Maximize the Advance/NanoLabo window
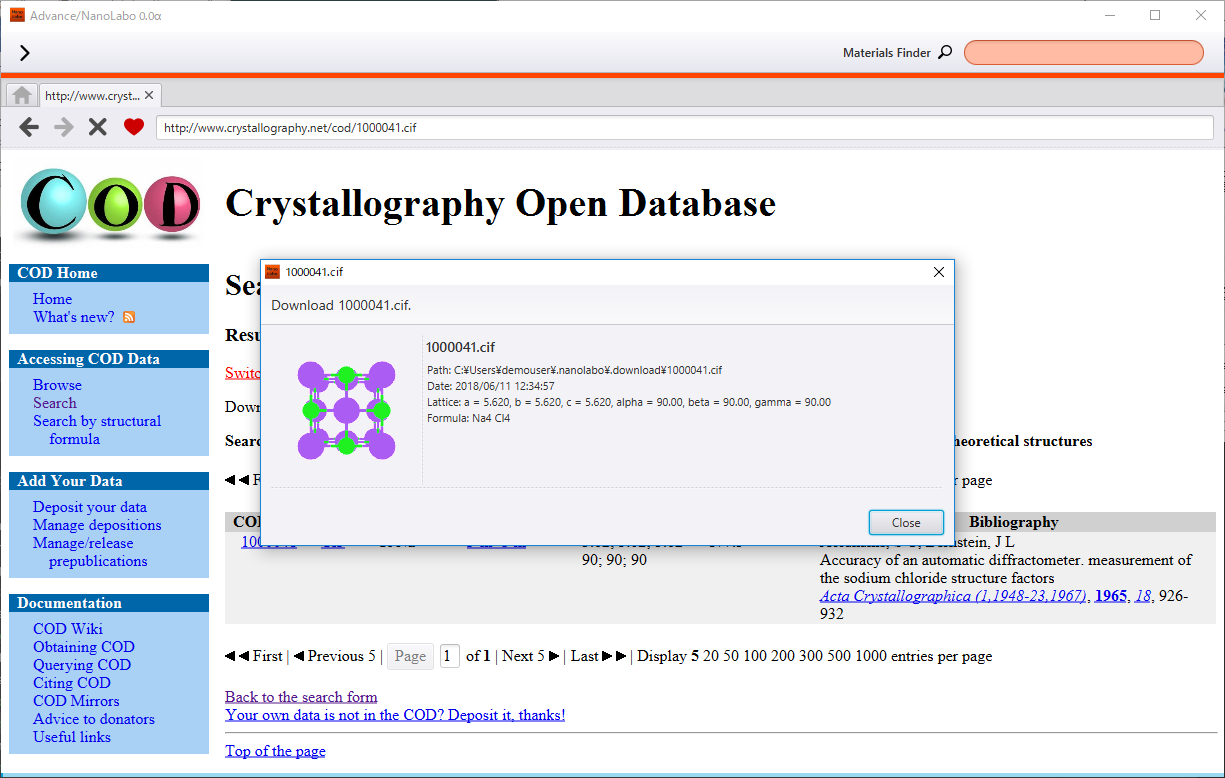 click(x=1155, y=15)
